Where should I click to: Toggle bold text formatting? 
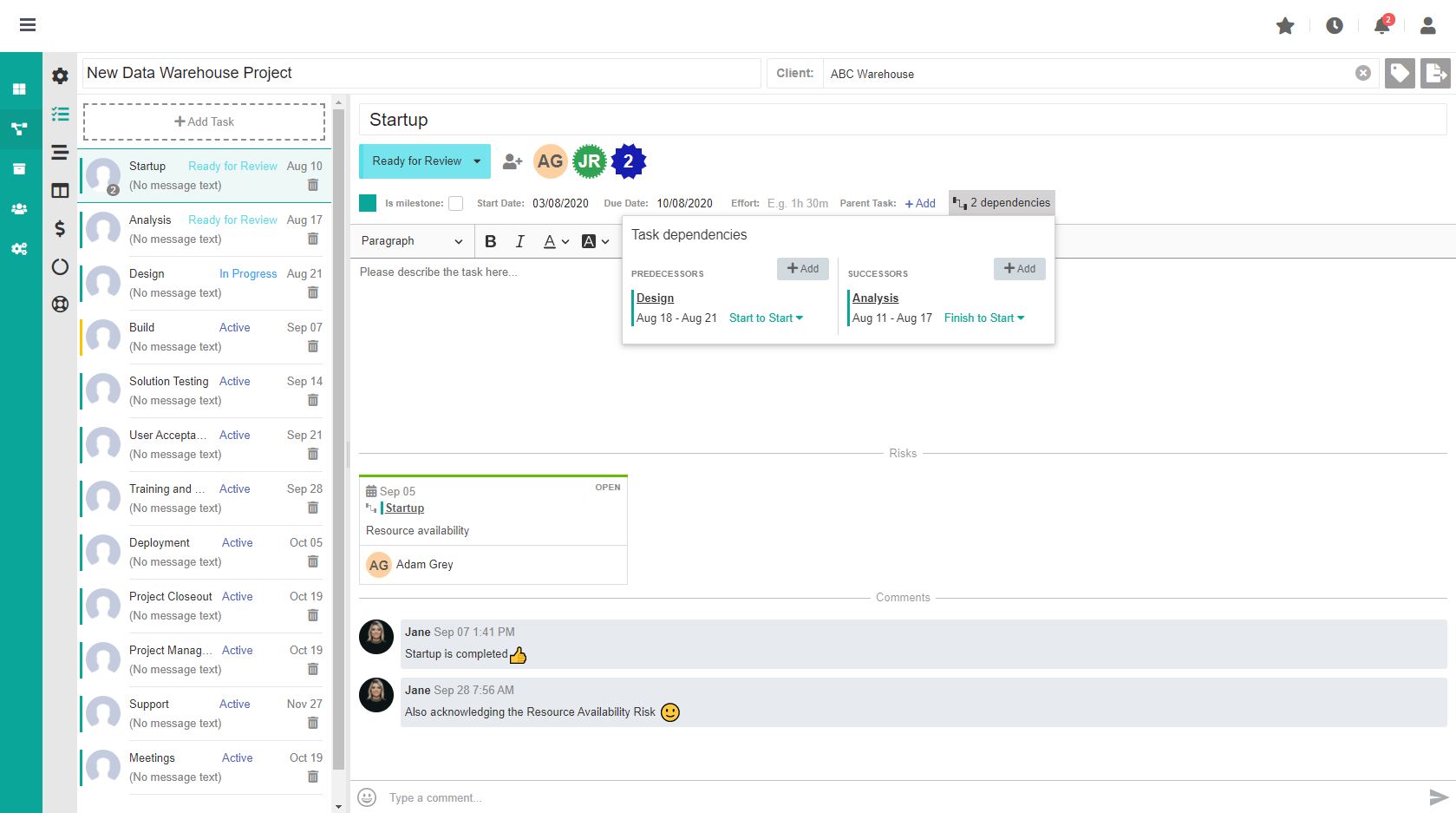[491, 241]
